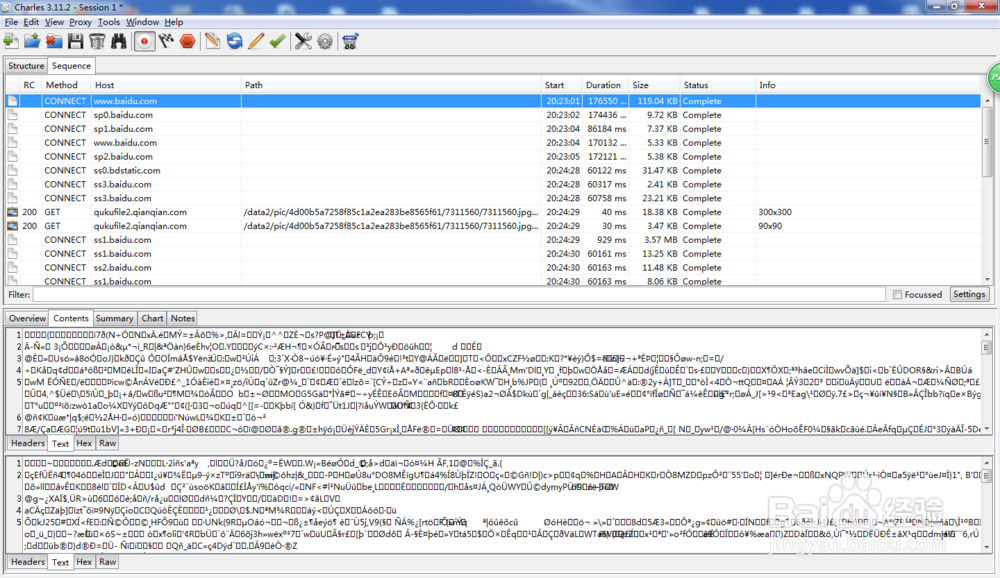Switch response pane to Headers view
Screen dimensions: 1000x578
coord(28,561)
